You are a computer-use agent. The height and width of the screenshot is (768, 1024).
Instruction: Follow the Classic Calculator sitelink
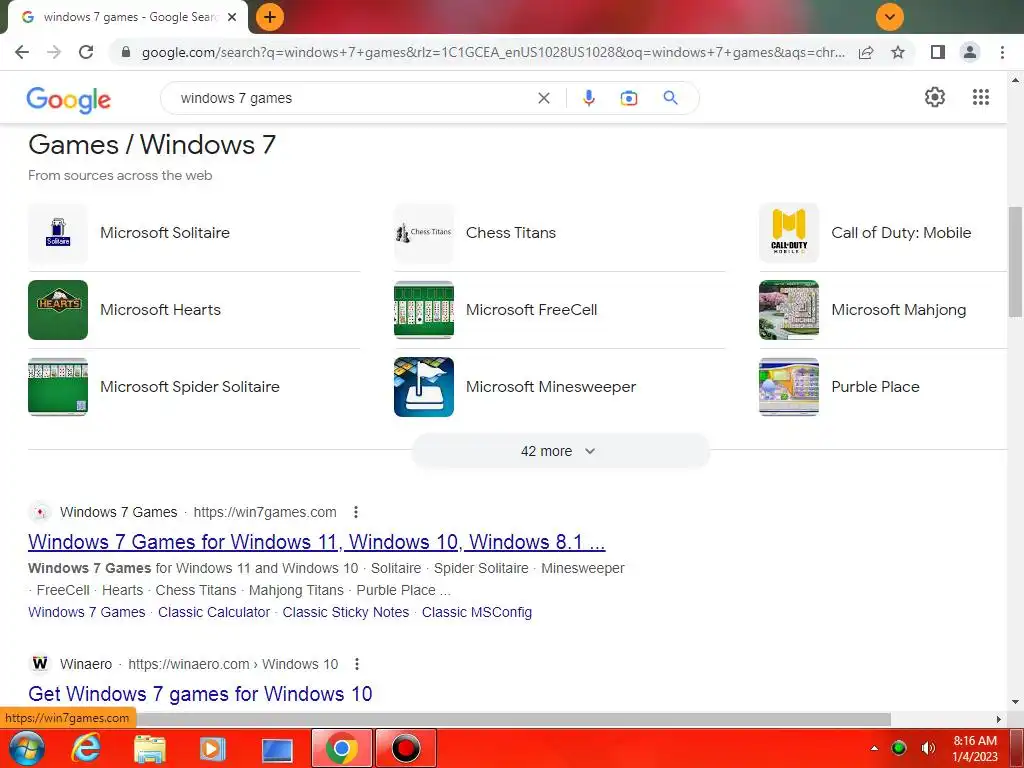214,613
